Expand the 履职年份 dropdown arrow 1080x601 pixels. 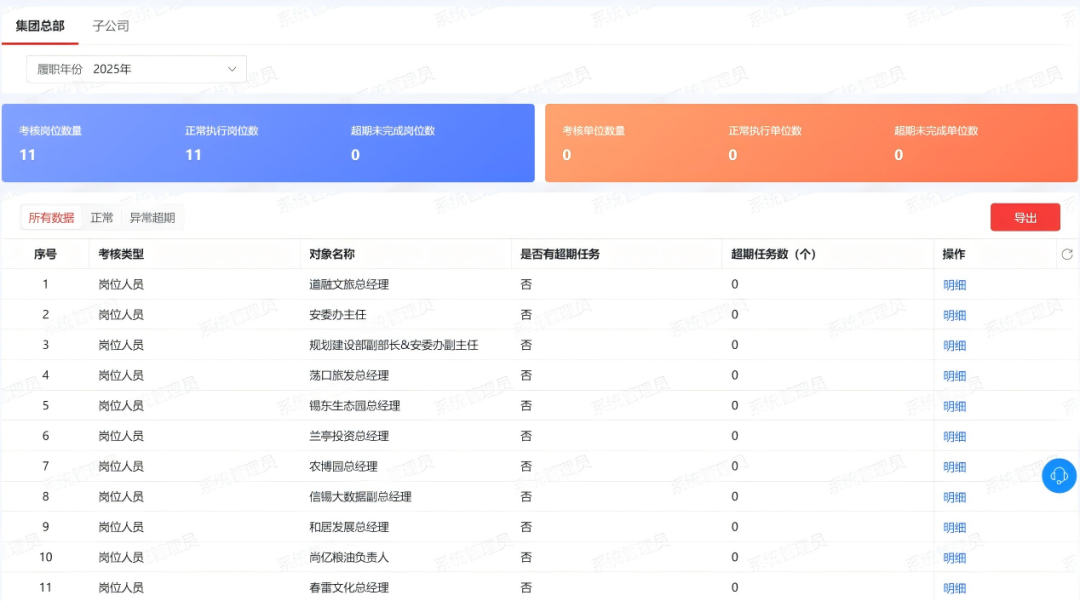[x=232, y=69]
